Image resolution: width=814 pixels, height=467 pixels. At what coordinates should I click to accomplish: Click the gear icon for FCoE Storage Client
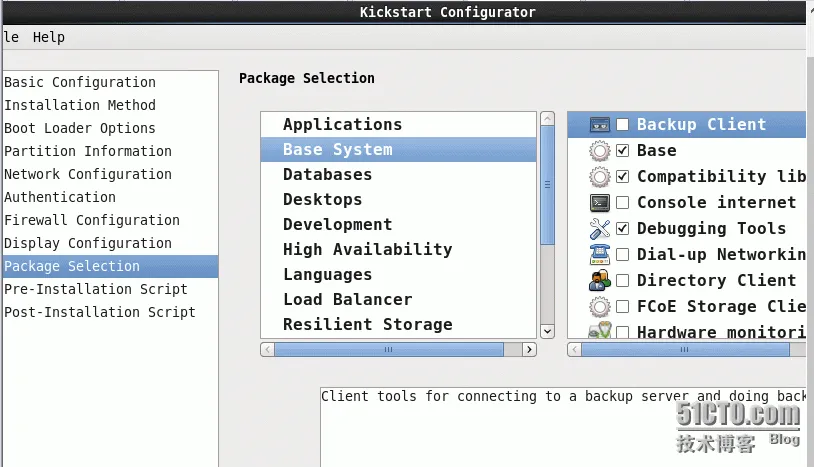point(600,306)
